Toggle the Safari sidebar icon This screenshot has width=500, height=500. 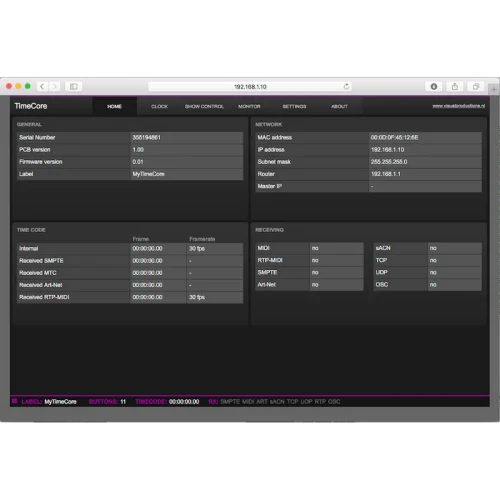(x=74, y=87)
